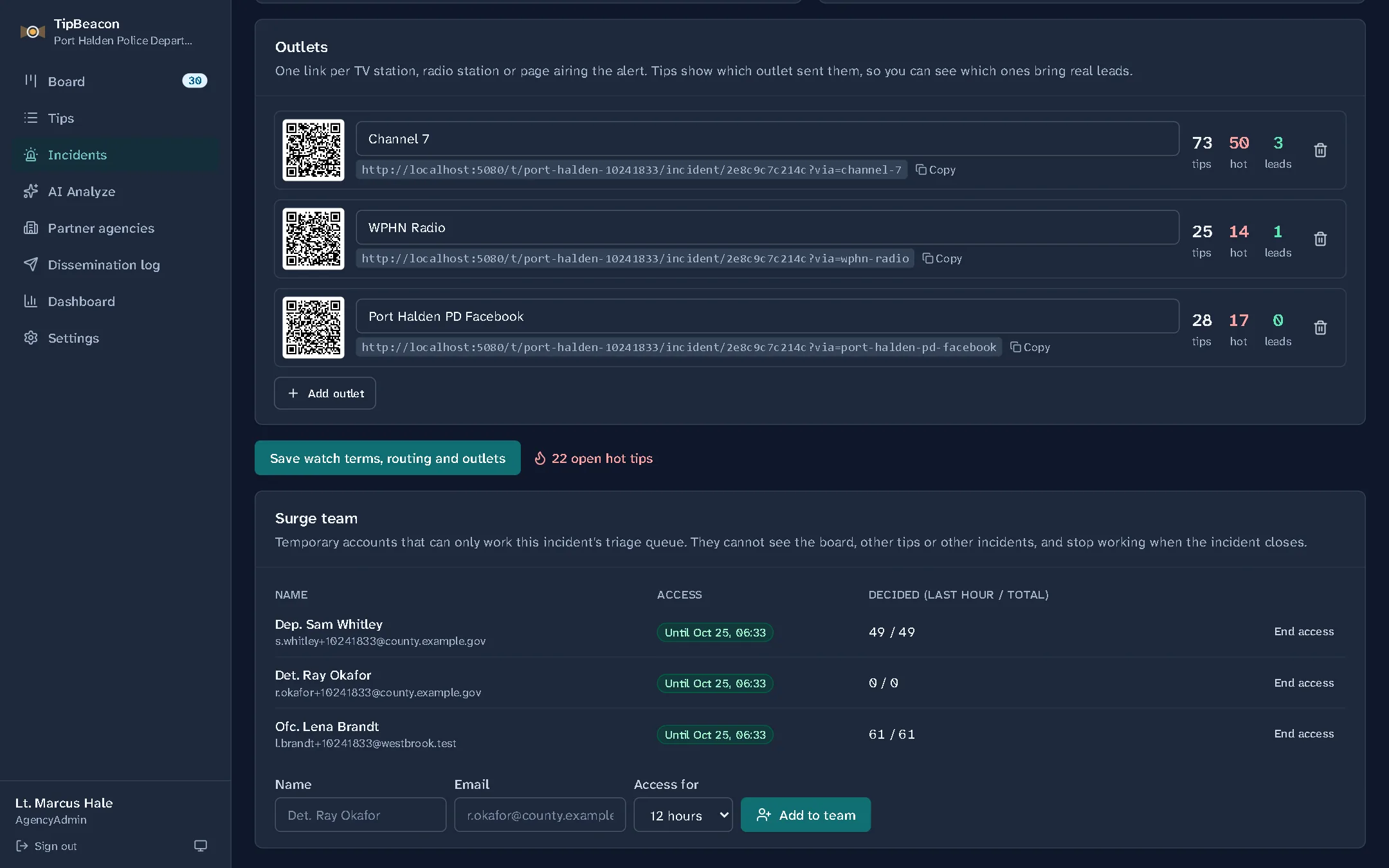
Task: Open the Dashboard page
Action: click(x=116, y=301)
